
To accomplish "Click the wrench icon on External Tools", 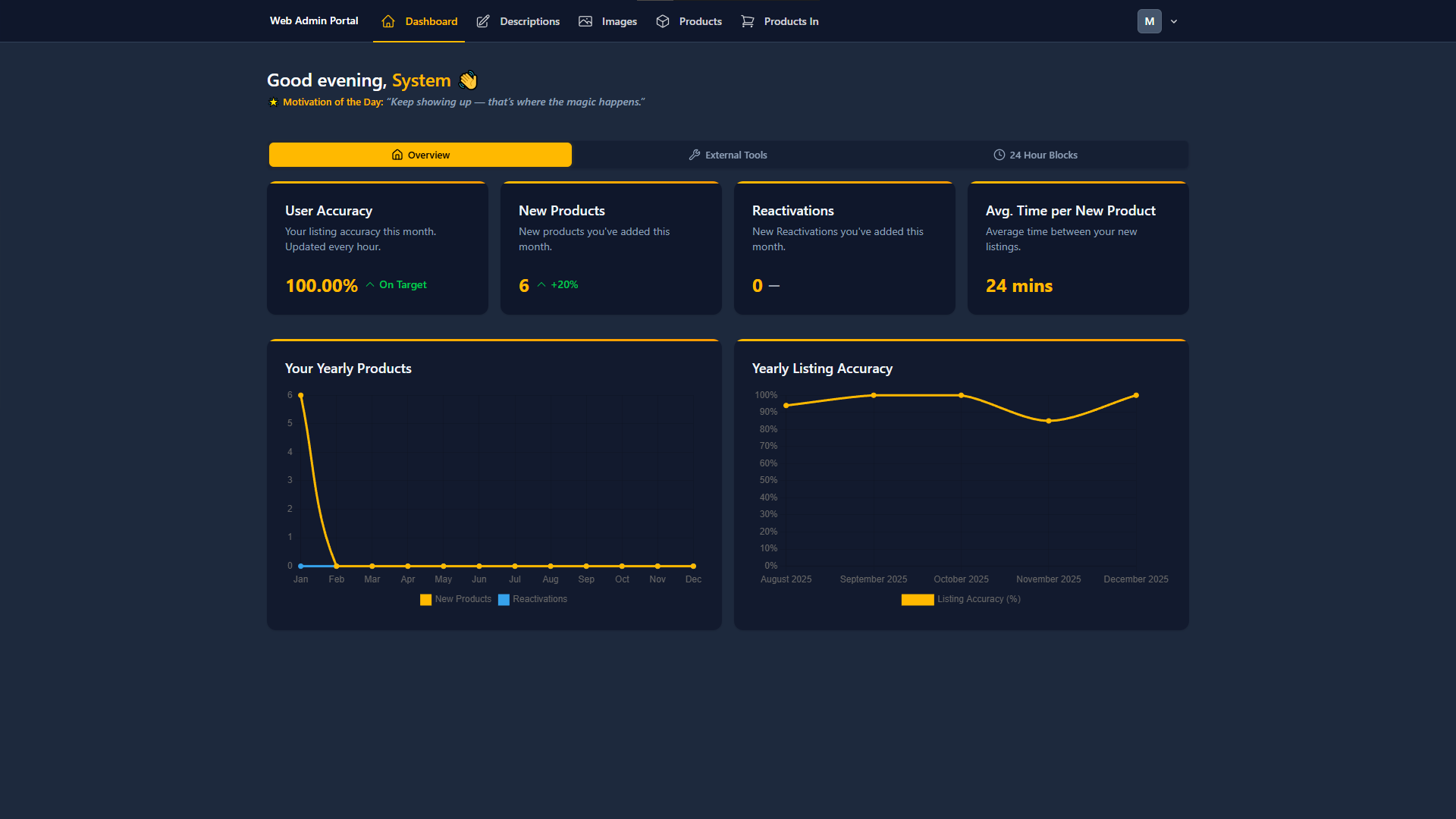I will [x=695, y=155].
